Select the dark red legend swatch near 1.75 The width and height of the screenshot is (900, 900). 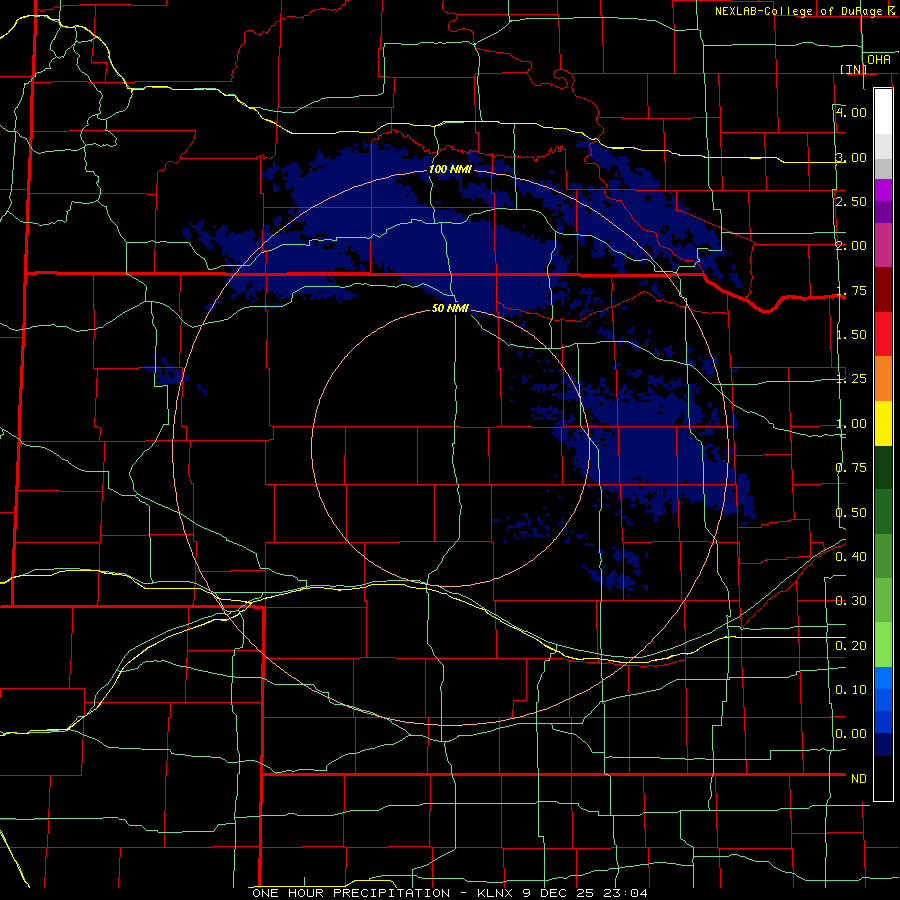tap(883, 290)
